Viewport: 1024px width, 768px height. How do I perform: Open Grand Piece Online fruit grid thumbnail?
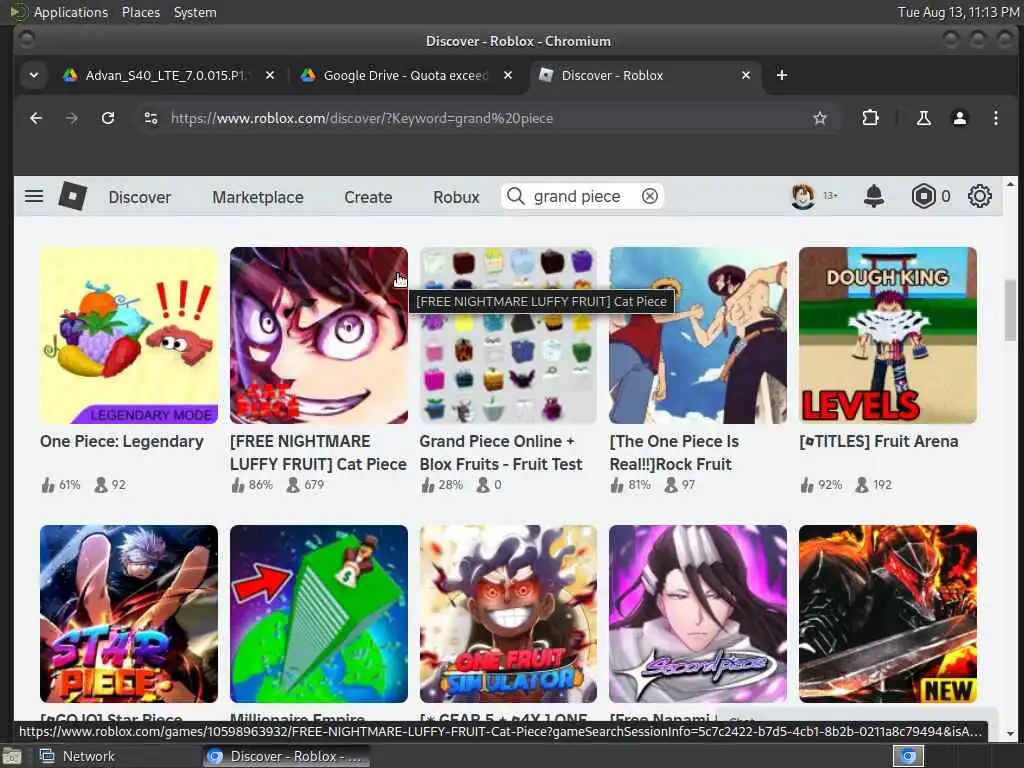[508, 335]
